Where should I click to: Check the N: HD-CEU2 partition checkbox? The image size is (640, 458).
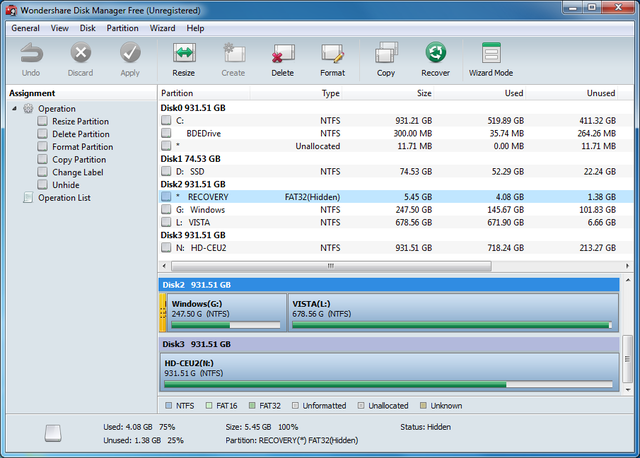pos(166,247)
